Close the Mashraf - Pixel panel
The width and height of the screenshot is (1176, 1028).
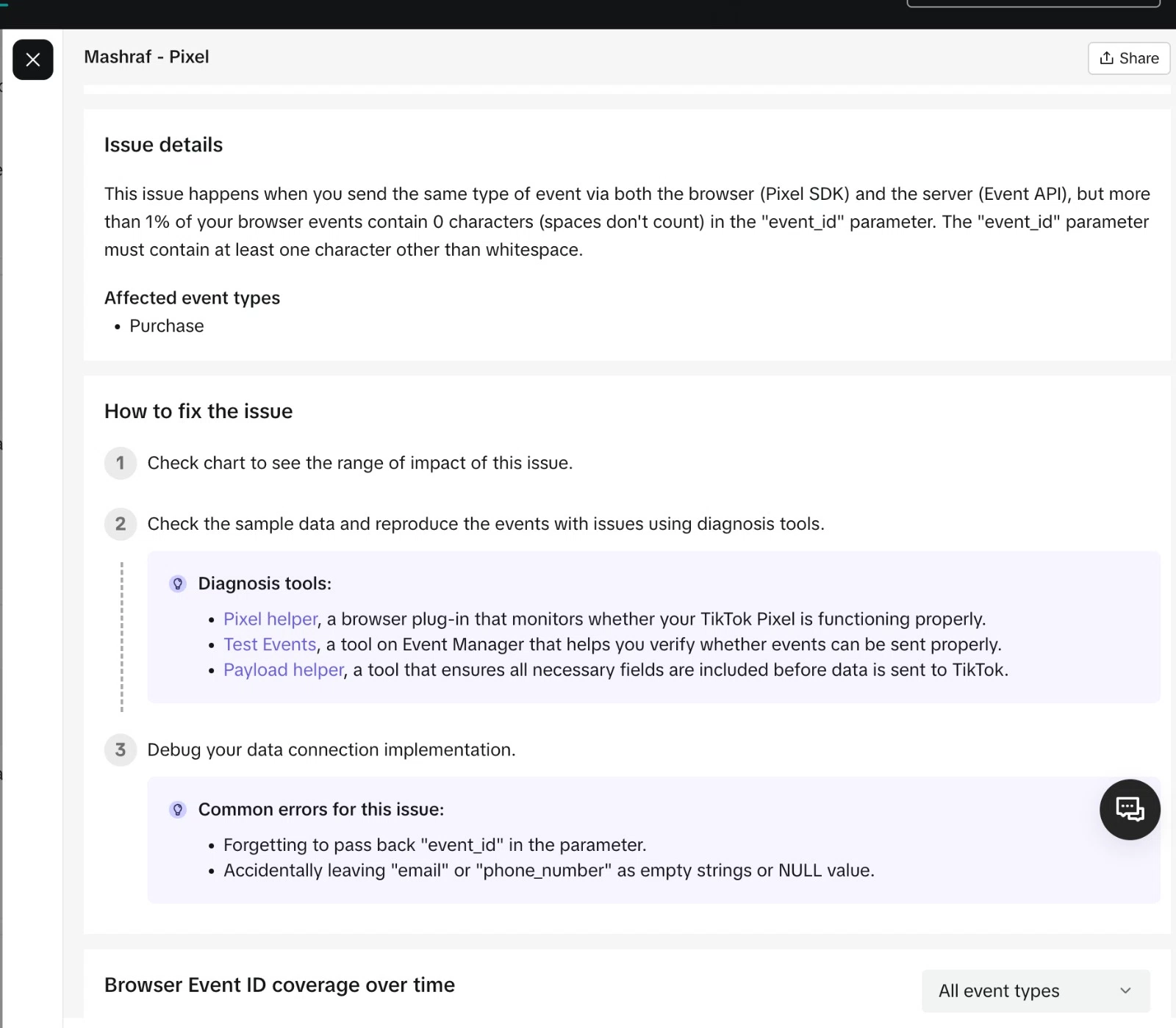[x=33, y=60]
